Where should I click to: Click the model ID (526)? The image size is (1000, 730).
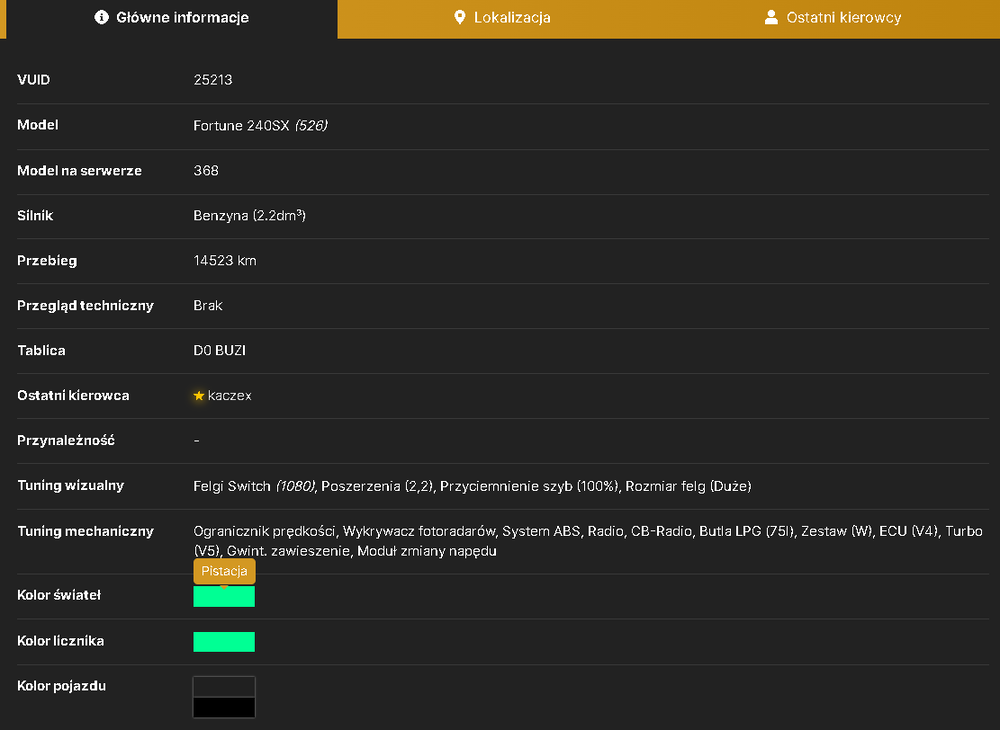[311, 126]
